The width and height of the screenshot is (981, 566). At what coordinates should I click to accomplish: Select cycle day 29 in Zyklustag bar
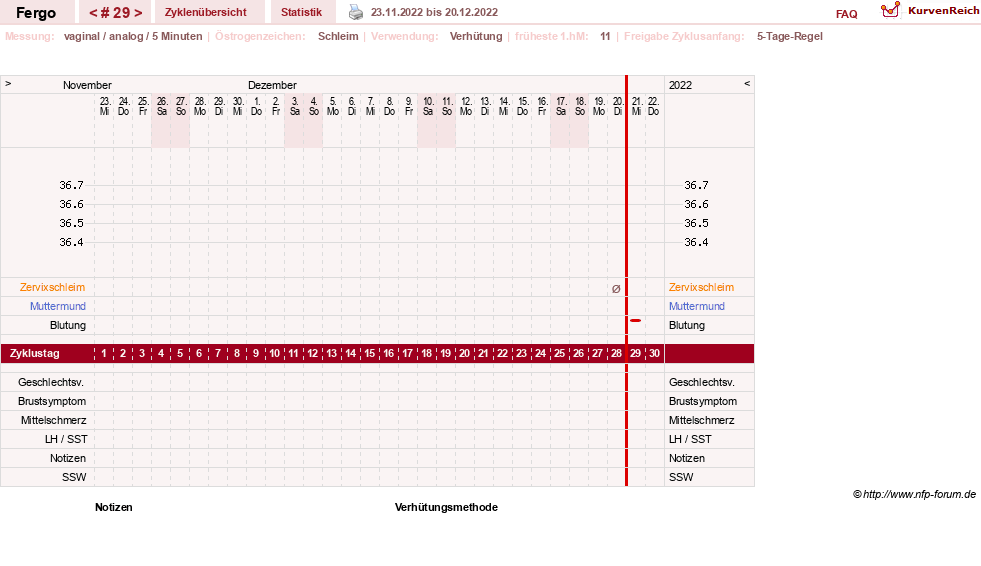point(635,353)
